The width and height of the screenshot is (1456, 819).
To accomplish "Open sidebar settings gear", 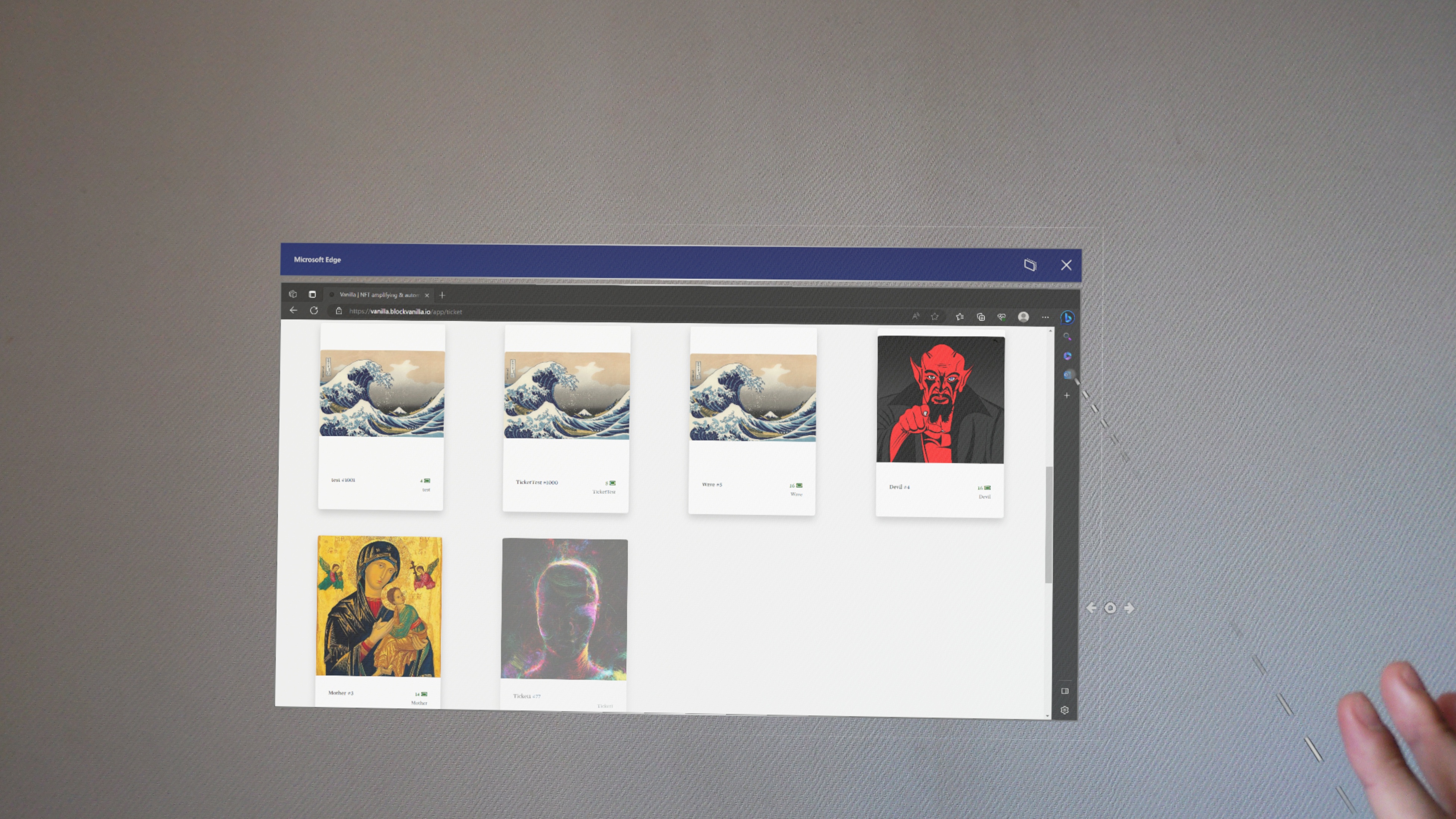I will [1065, 710].
